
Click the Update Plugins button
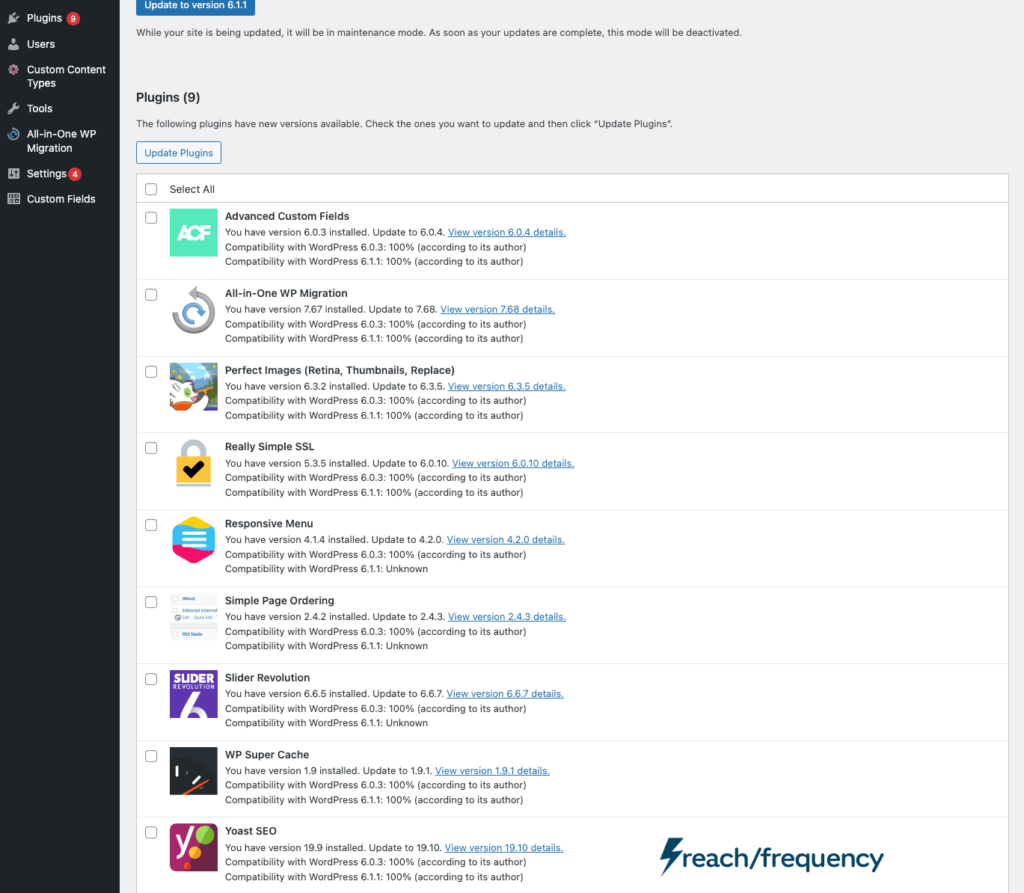[x=178, y=153]
